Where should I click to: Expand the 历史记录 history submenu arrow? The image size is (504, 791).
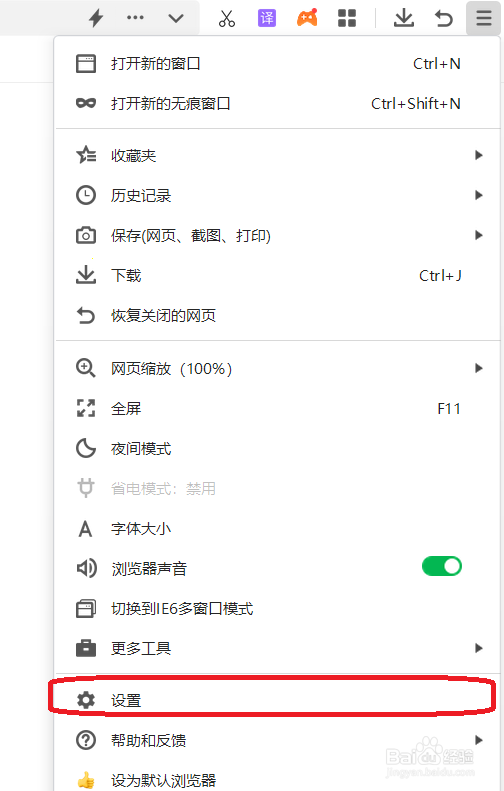click(x=479, y=195)
